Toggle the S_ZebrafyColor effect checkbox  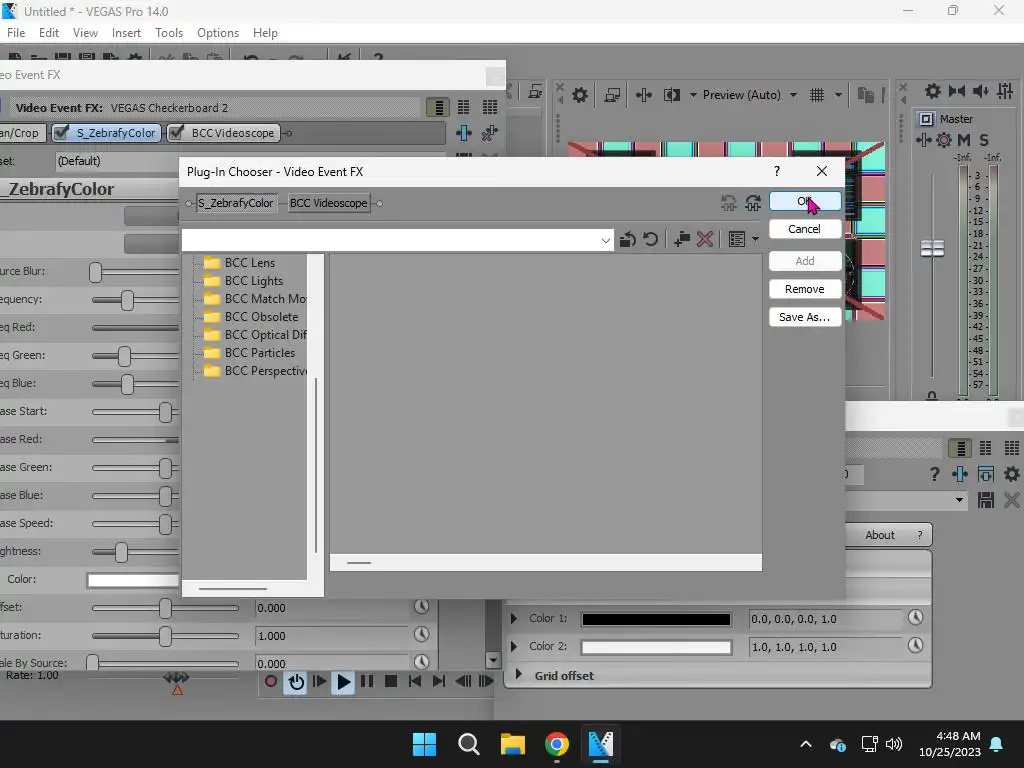pos(61,133)
